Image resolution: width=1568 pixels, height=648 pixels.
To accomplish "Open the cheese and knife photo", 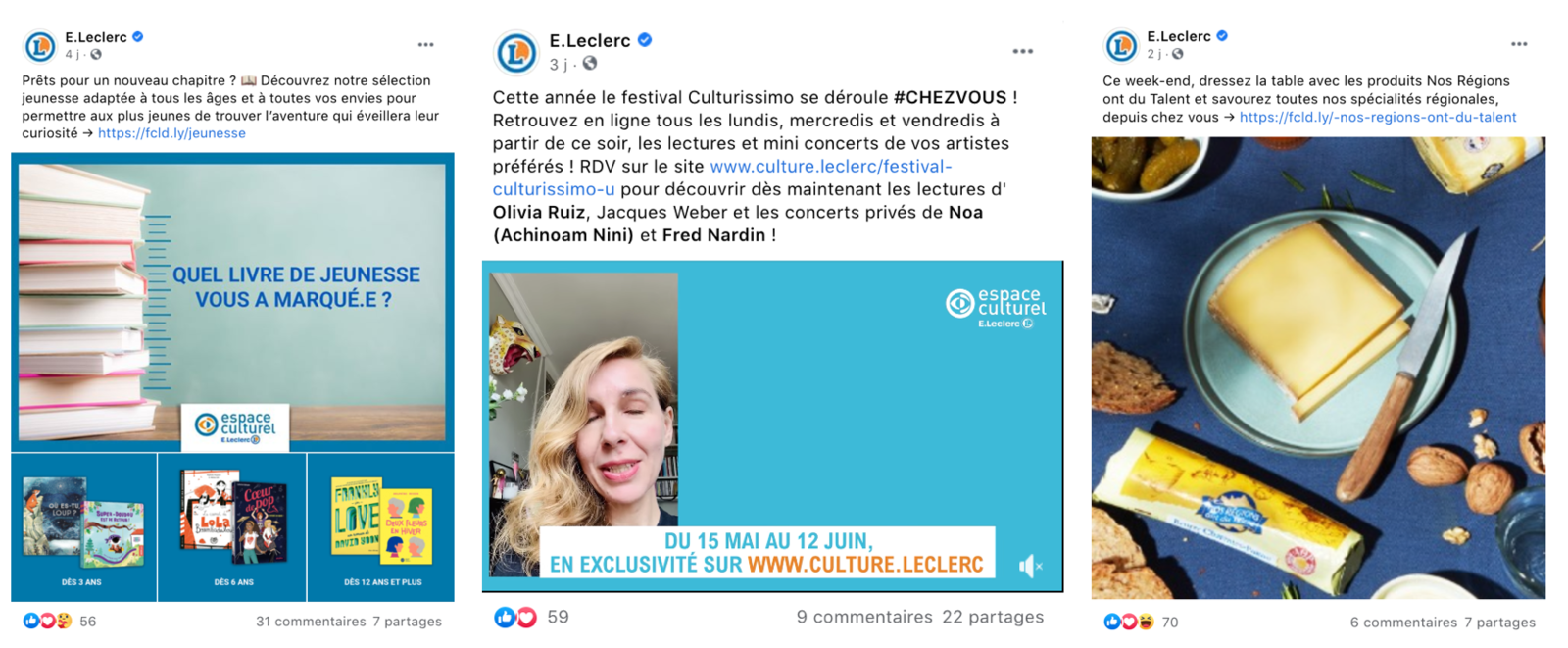I will pos(1318,368).
